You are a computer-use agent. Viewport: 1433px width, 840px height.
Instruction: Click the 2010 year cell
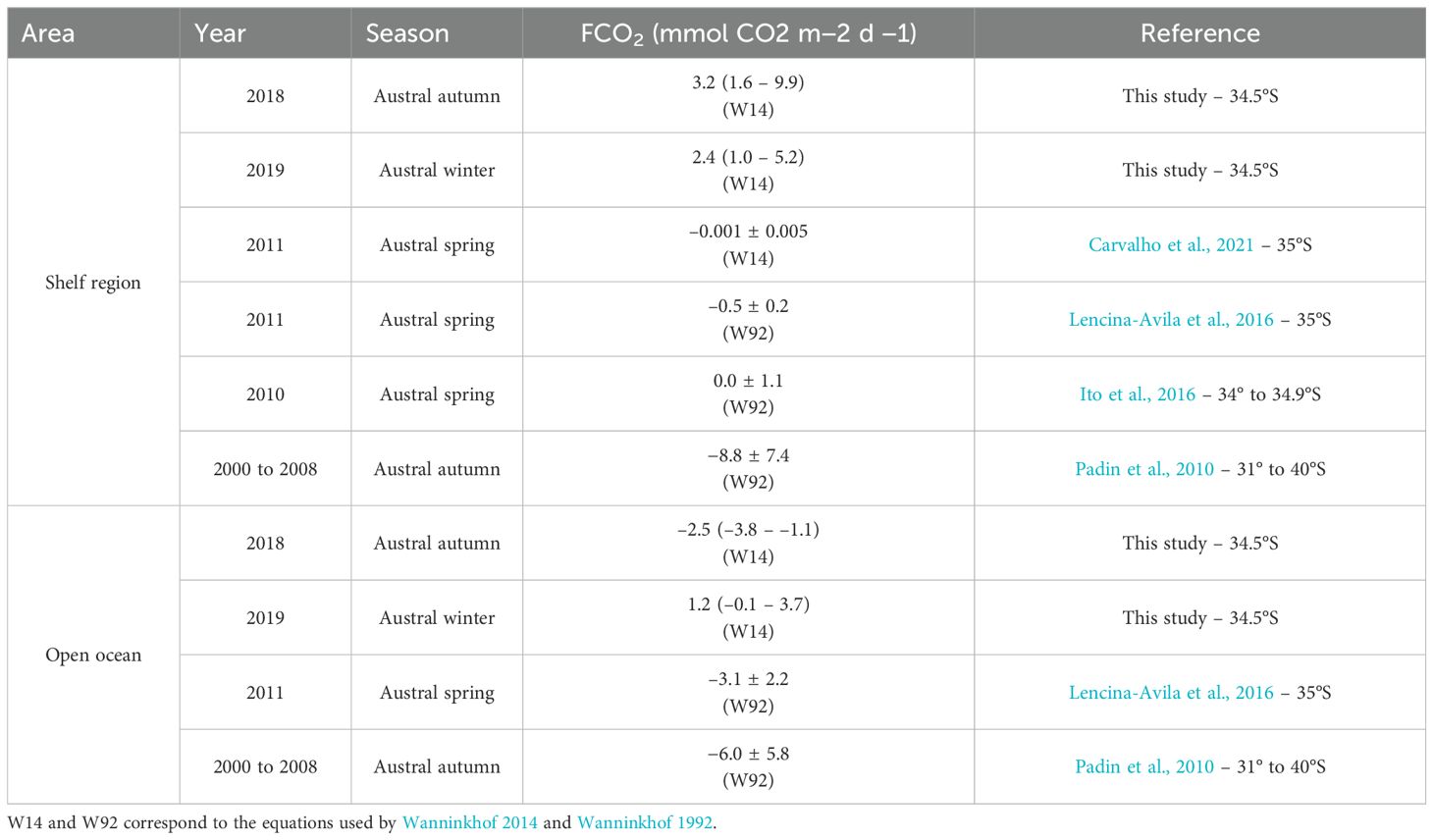265,394
